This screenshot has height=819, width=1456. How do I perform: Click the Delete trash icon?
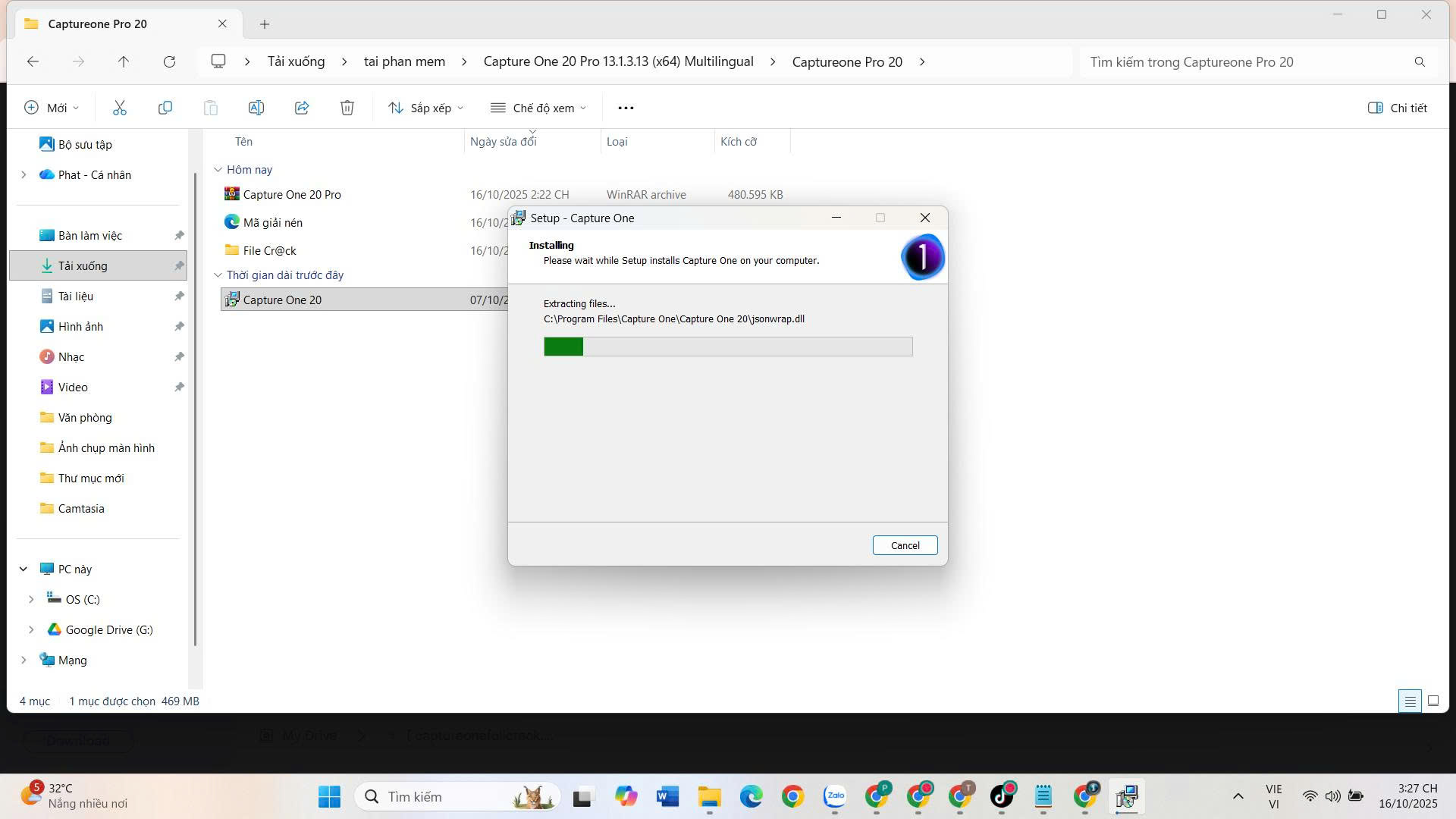[347, 108]
